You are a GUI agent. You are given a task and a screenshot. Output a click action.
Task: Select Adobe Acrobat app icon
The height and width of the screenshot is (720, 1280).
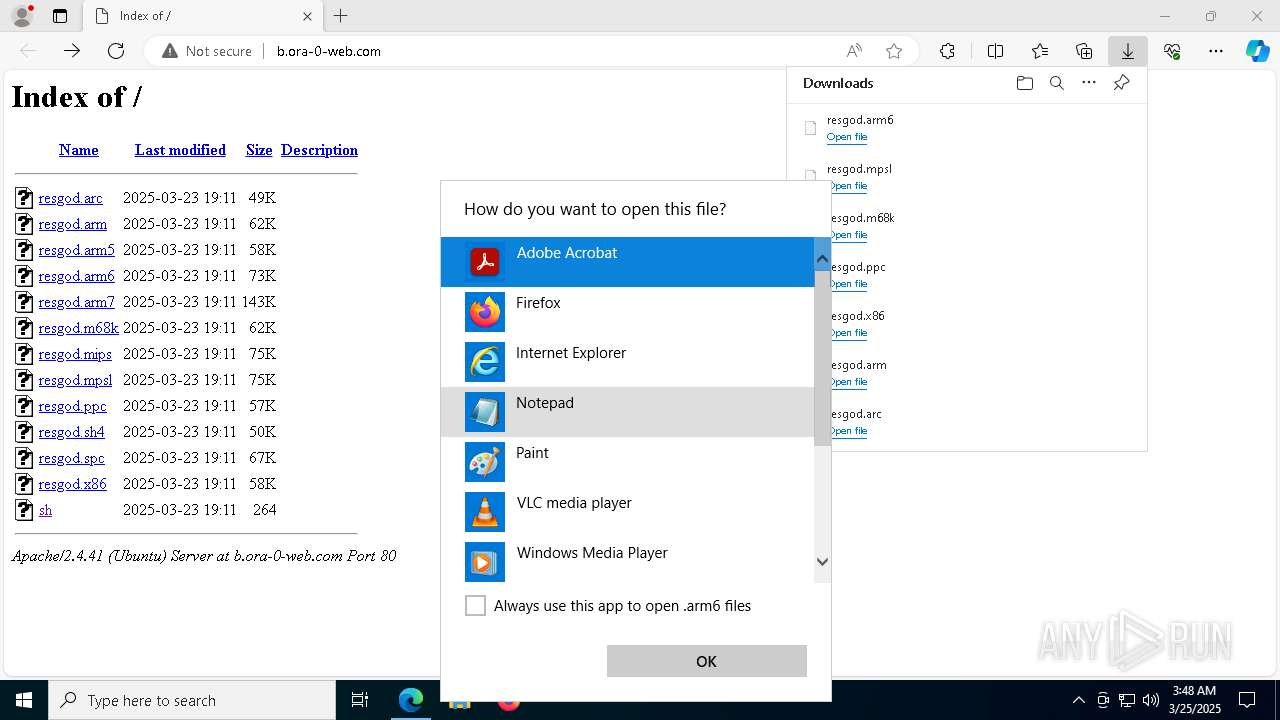tap(485, 262)
